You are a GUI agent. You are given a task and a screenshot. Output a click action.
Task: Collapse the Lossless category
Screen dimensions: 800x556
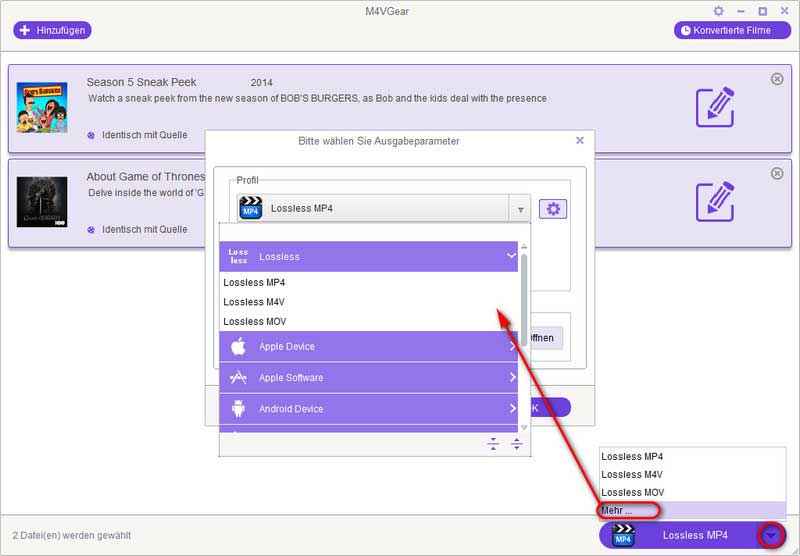(x=368, y=257)
